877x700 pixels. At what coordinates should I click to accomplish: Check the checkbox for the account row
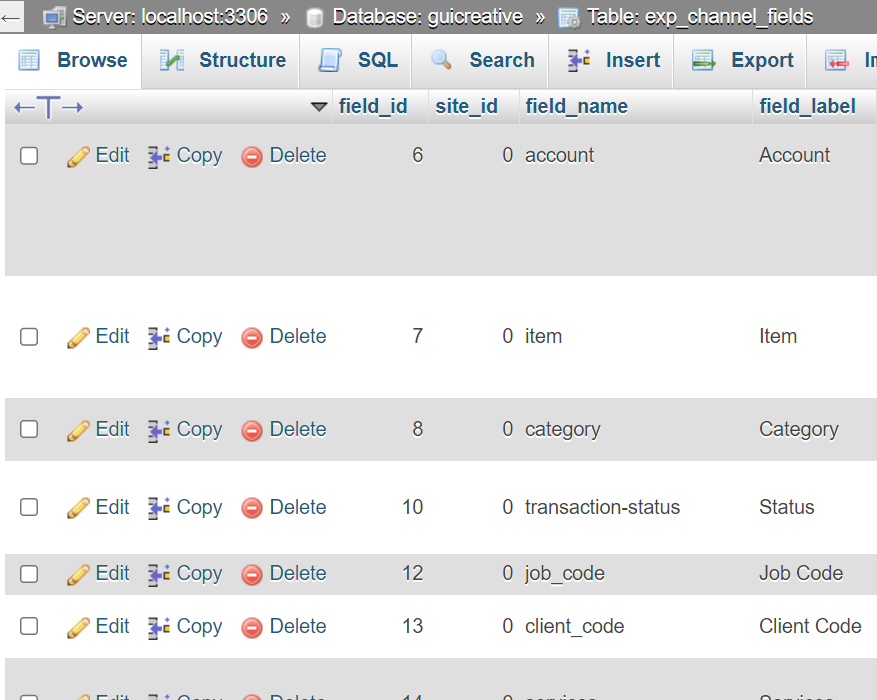tap(29, 156)
